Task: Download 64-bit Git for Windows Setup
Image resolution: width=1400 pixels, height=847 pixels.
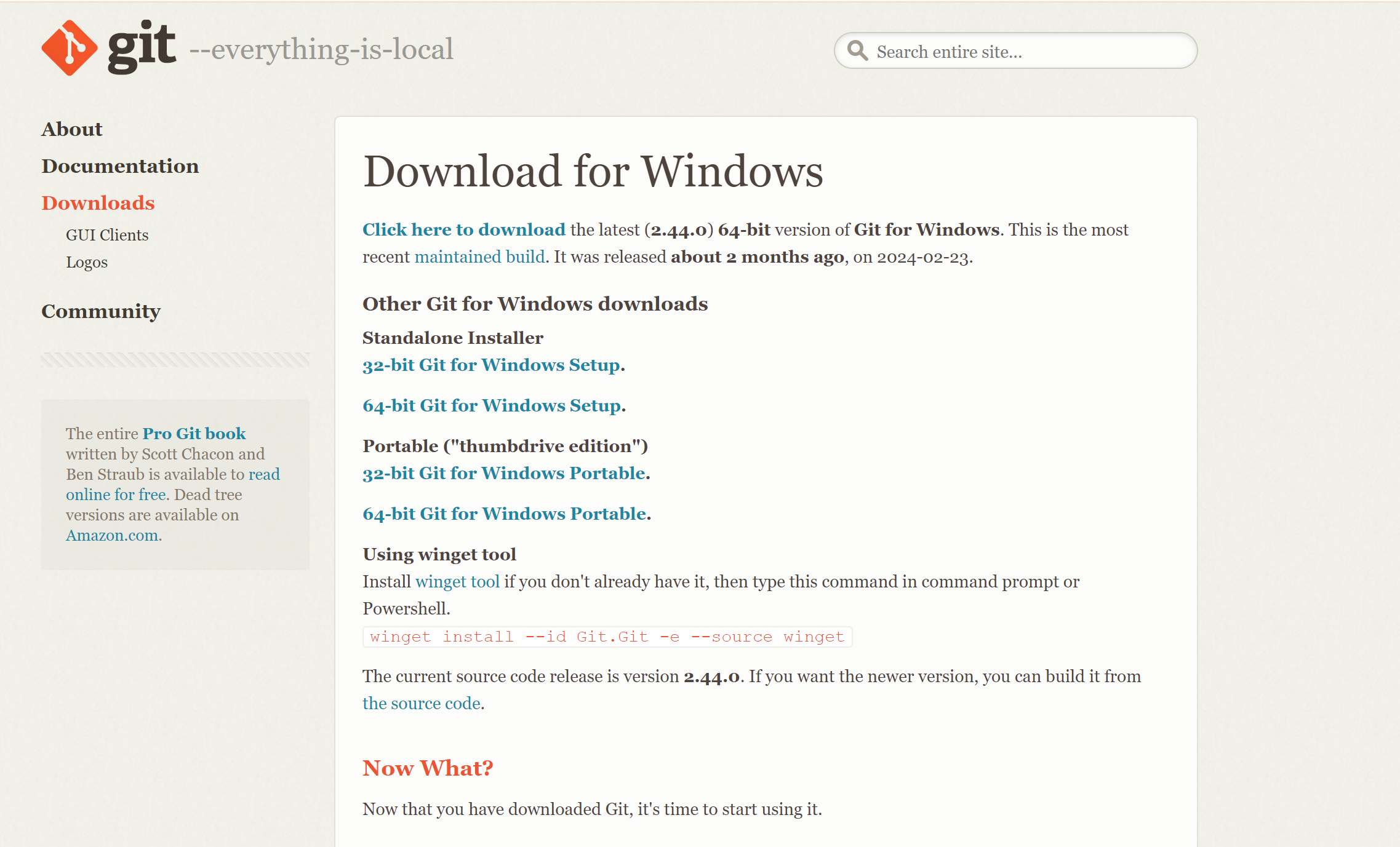Action: click(492, 405)
